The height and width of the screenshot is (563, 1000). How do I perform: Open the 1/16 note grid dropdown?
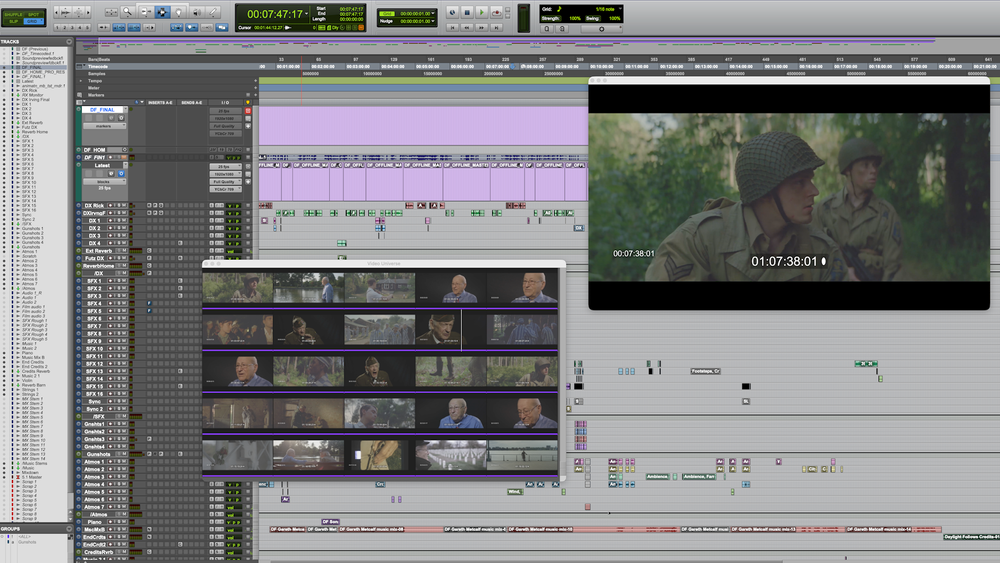621,9
